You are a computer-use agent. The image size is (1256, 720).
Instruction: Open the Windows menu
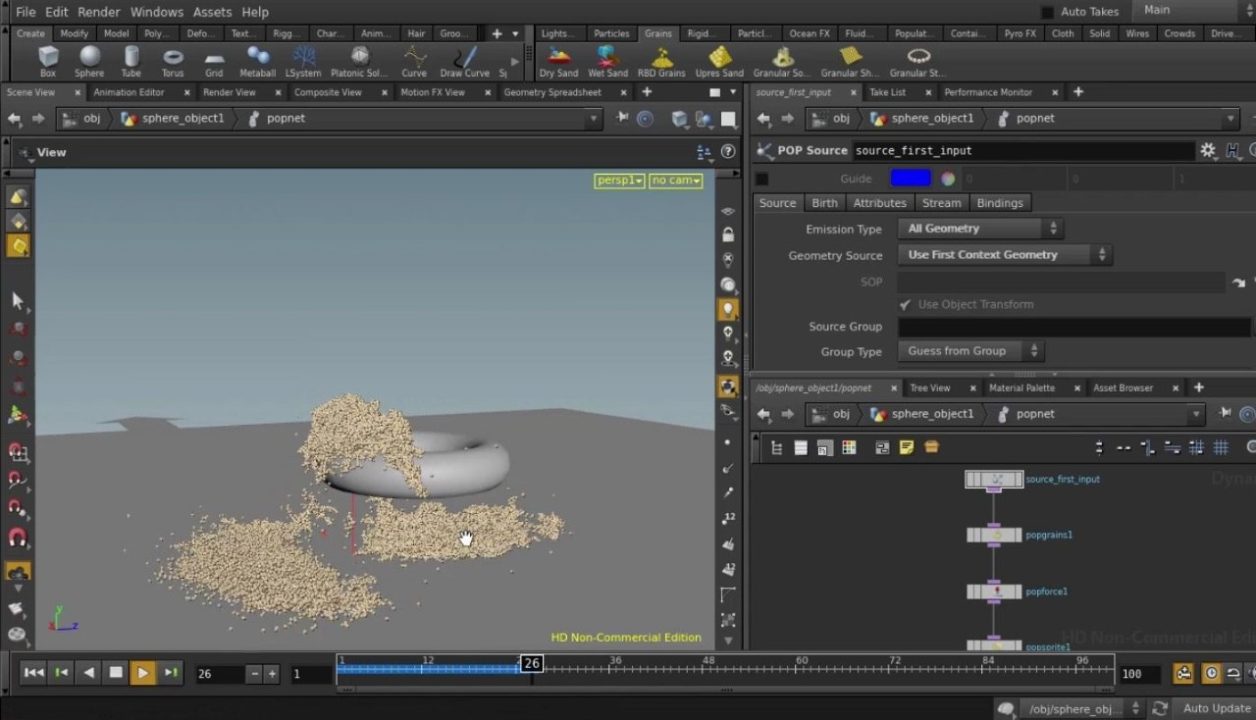[x=156, y=12]
